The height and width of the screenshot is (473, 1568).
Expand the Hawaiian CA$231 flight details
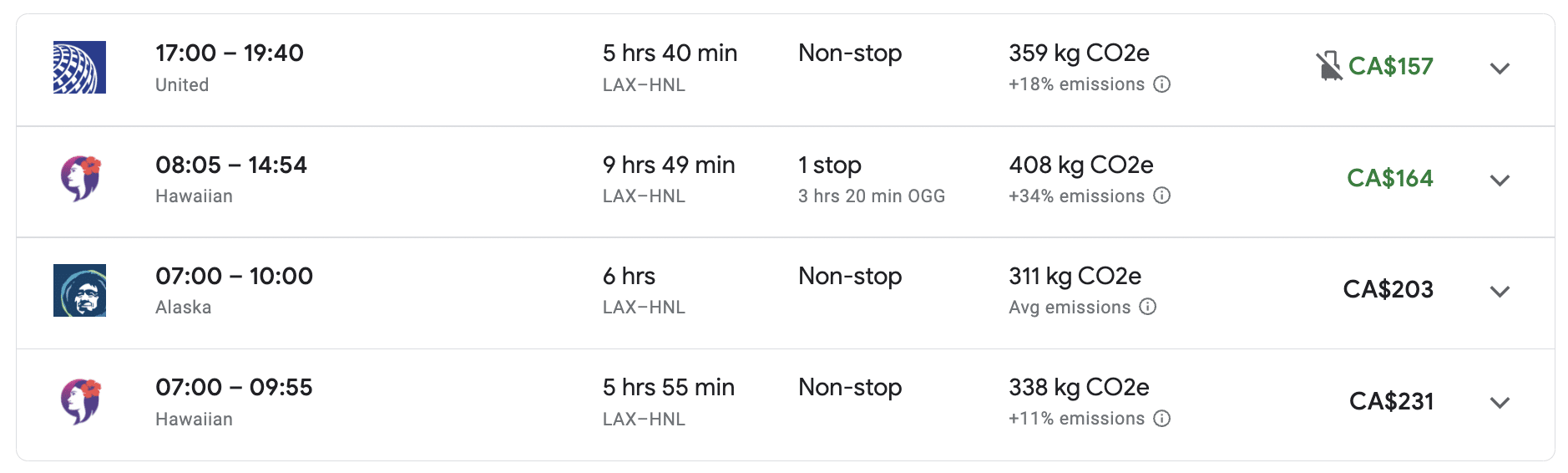(x=1500, y=402)
